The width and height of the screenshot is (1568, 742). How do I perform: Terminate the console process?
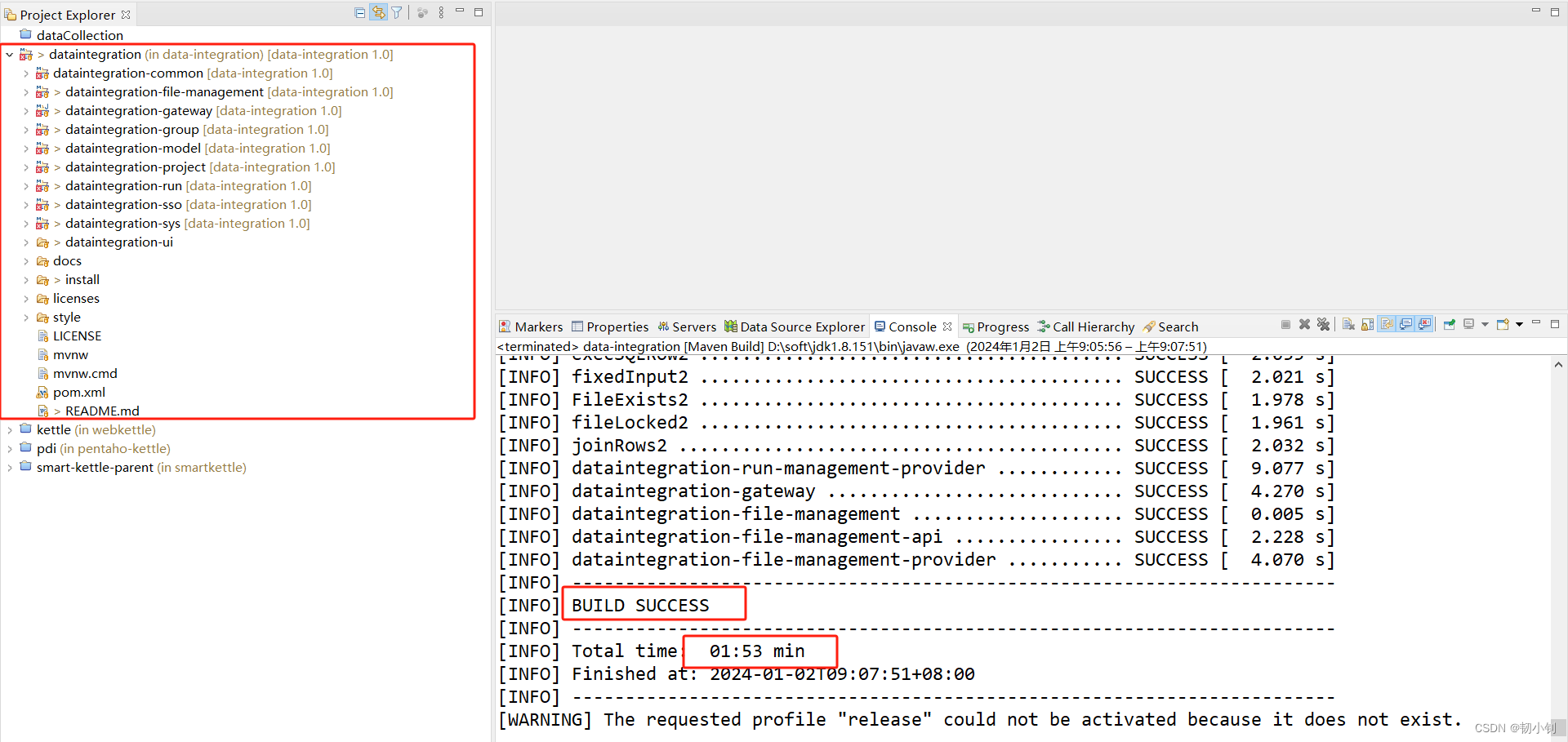1285,325
